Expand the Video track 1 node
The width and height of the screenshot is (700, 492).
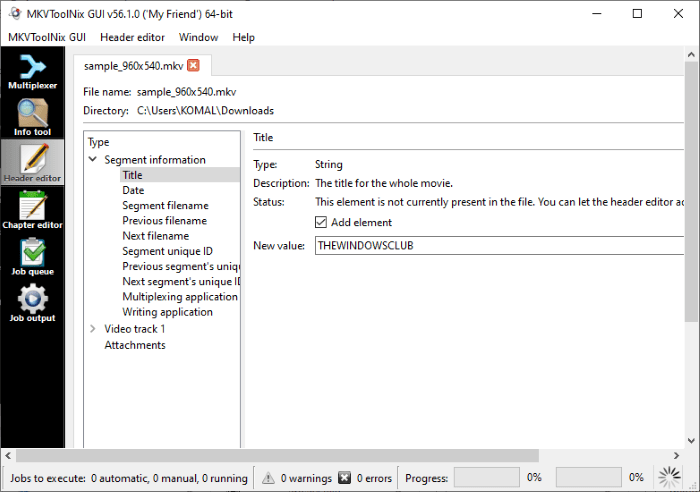[93, 329]
